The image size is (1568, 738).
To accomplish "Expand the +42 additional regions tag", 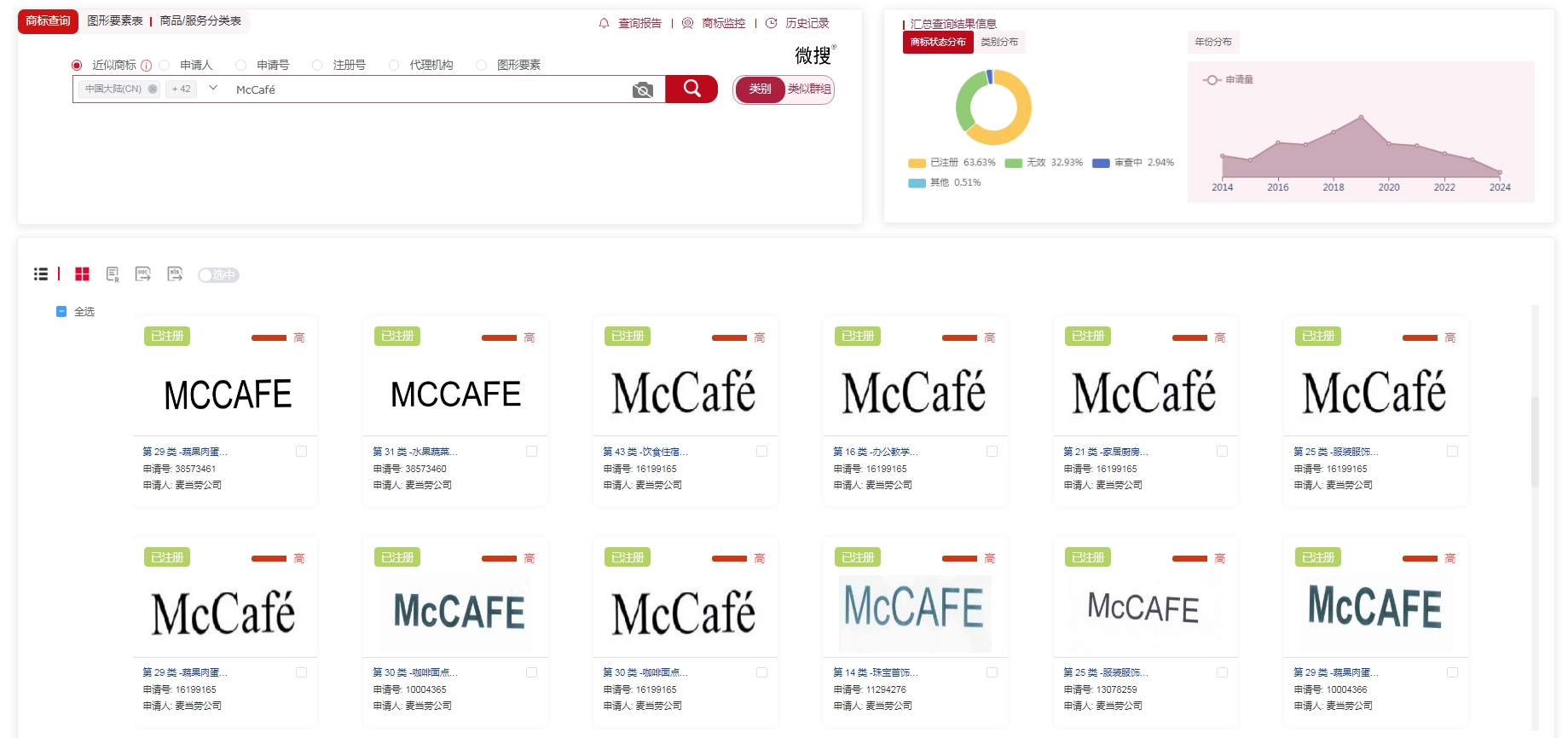I will click(x=181, y=89).
